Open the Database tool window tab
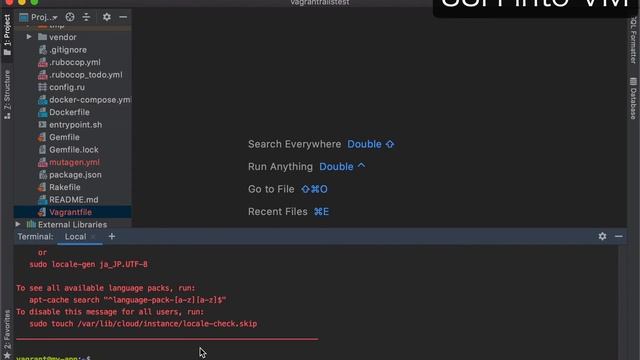Image resolution: width=640 pixels, height=360 pixels. 633,98
